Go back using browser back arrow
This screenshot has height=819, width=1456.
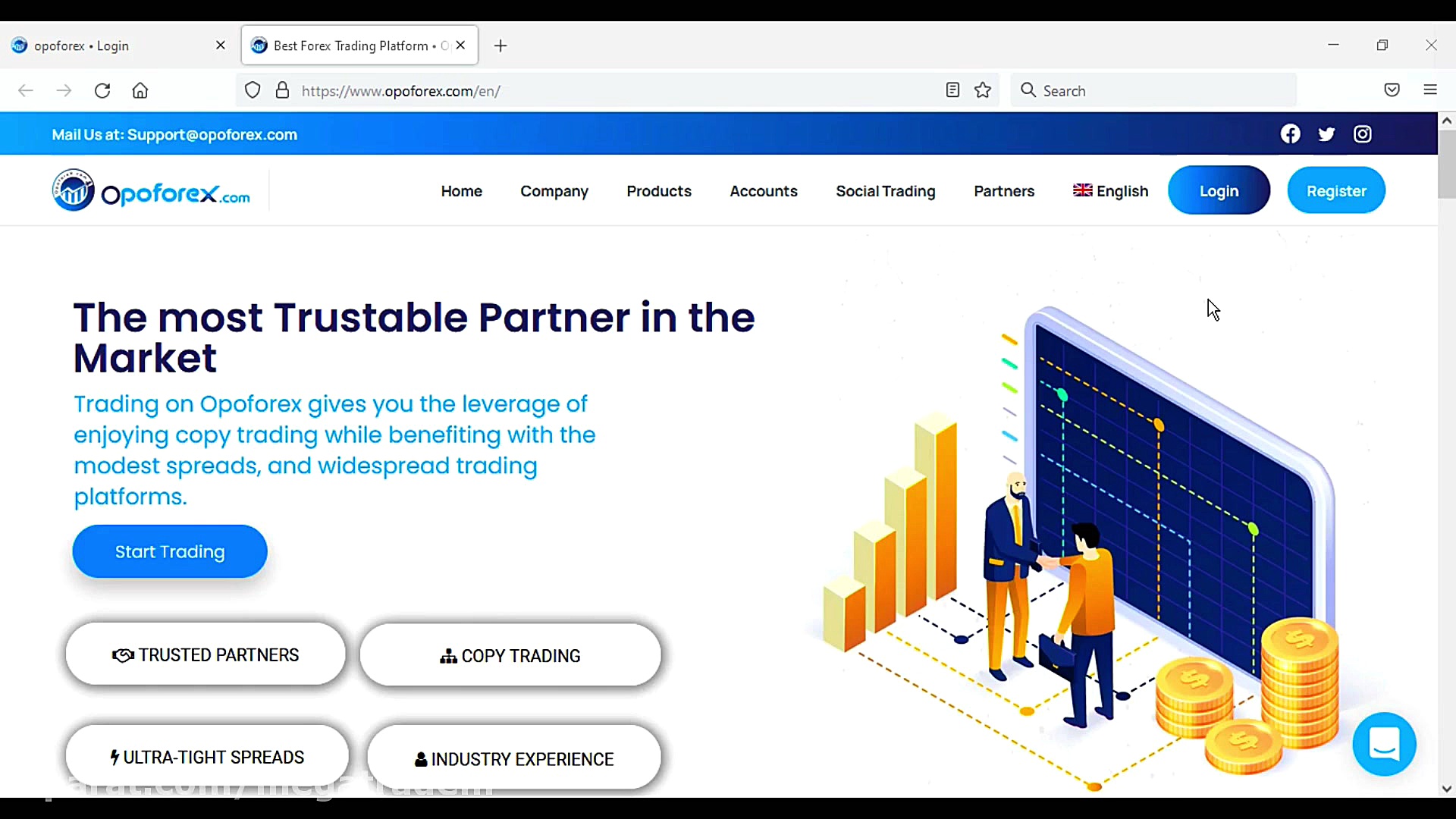tap(26, 91)
